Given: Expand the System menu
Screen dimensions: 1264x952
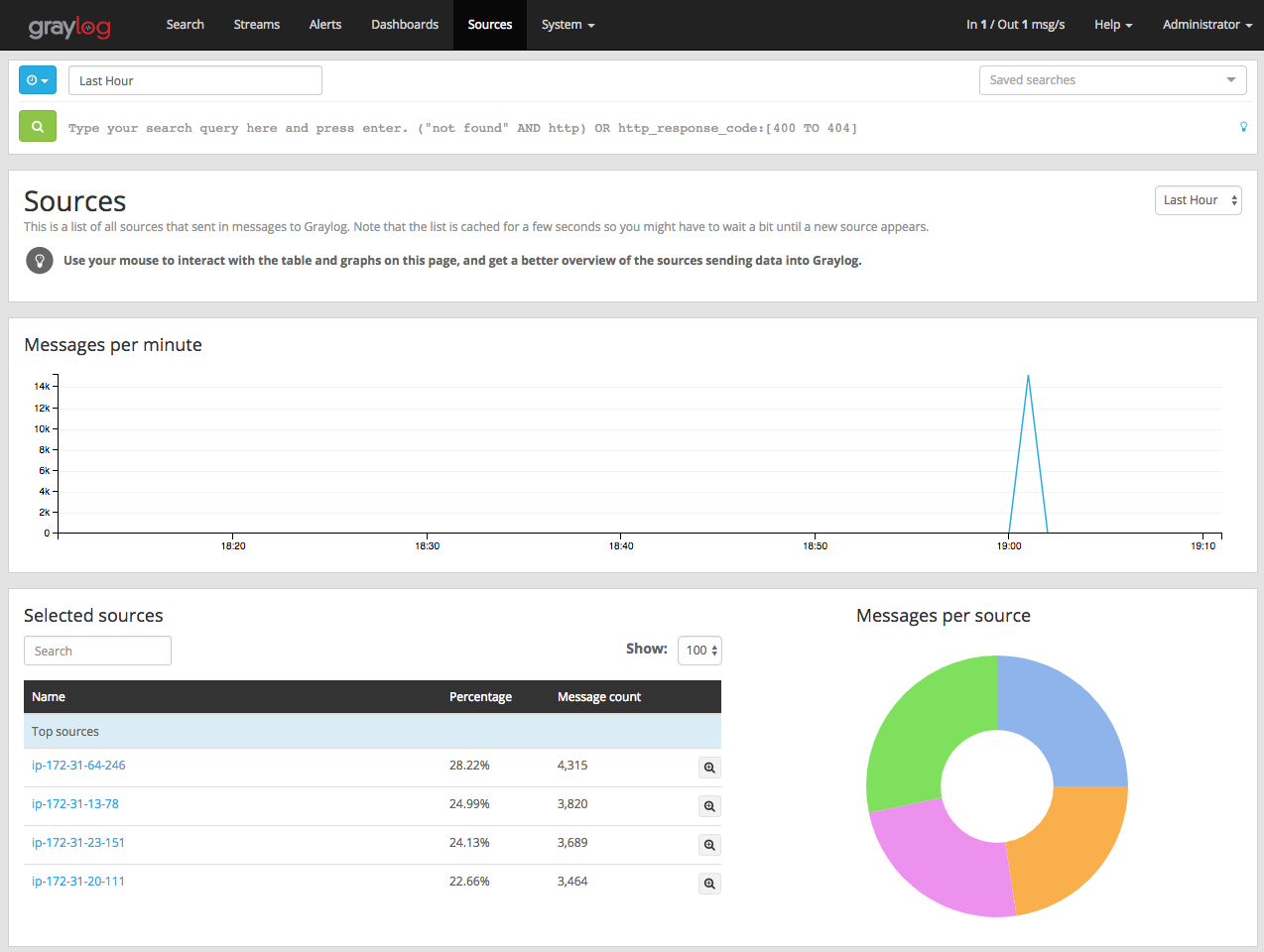Looking at the screenshot, I should pyautogui.click(x=568, y=25).
